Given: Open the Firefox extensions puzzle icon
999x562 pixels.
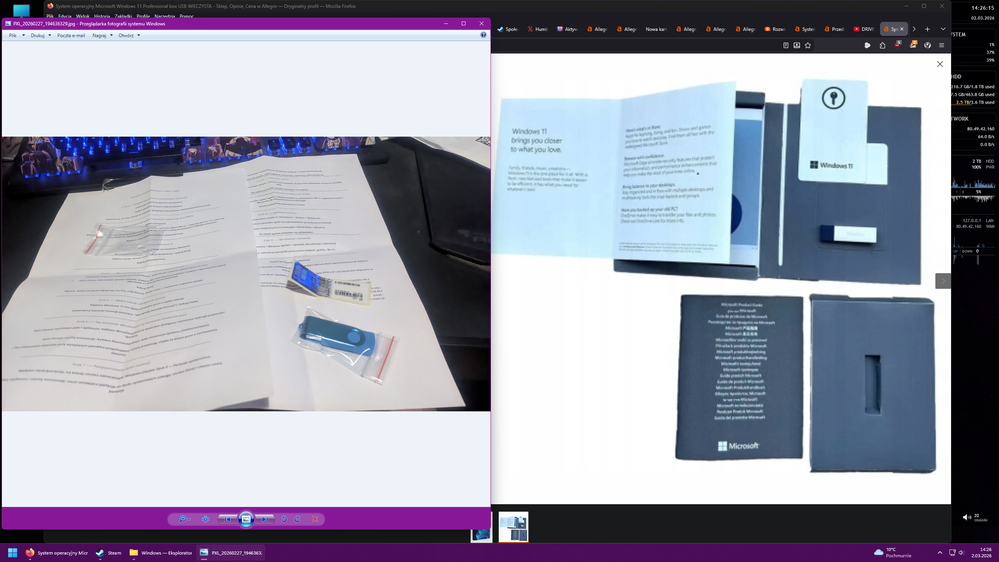Looking at the screenshot, I should 882,45.
